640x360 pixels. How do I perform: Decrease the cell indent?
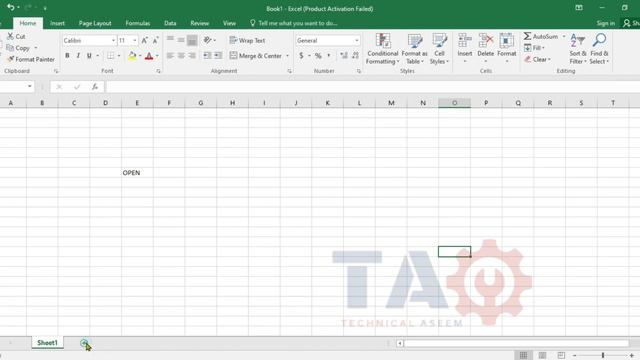pos(207,56)
